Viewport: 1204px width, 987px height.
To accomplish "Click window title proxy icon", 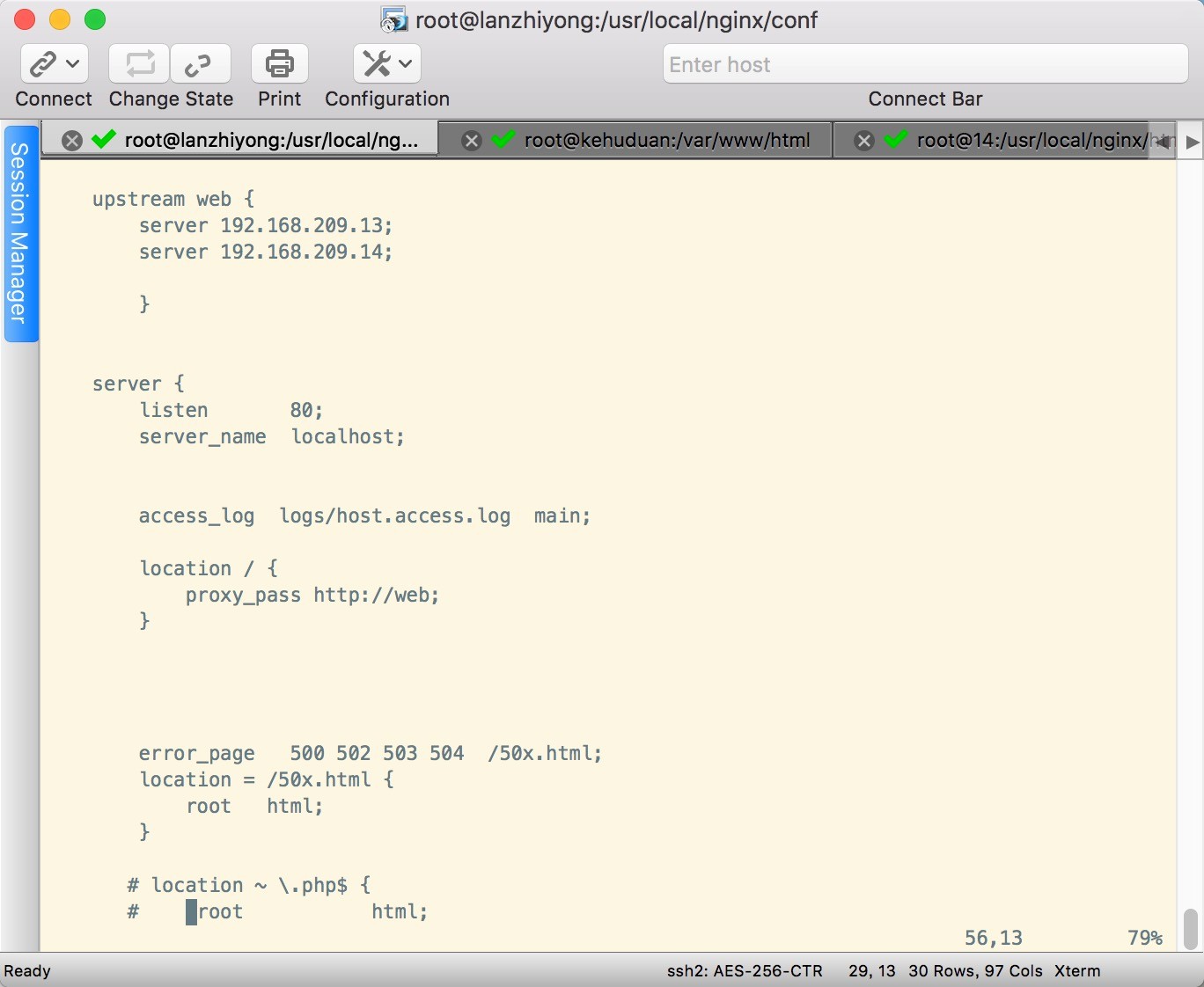I will tap(393, 19).
